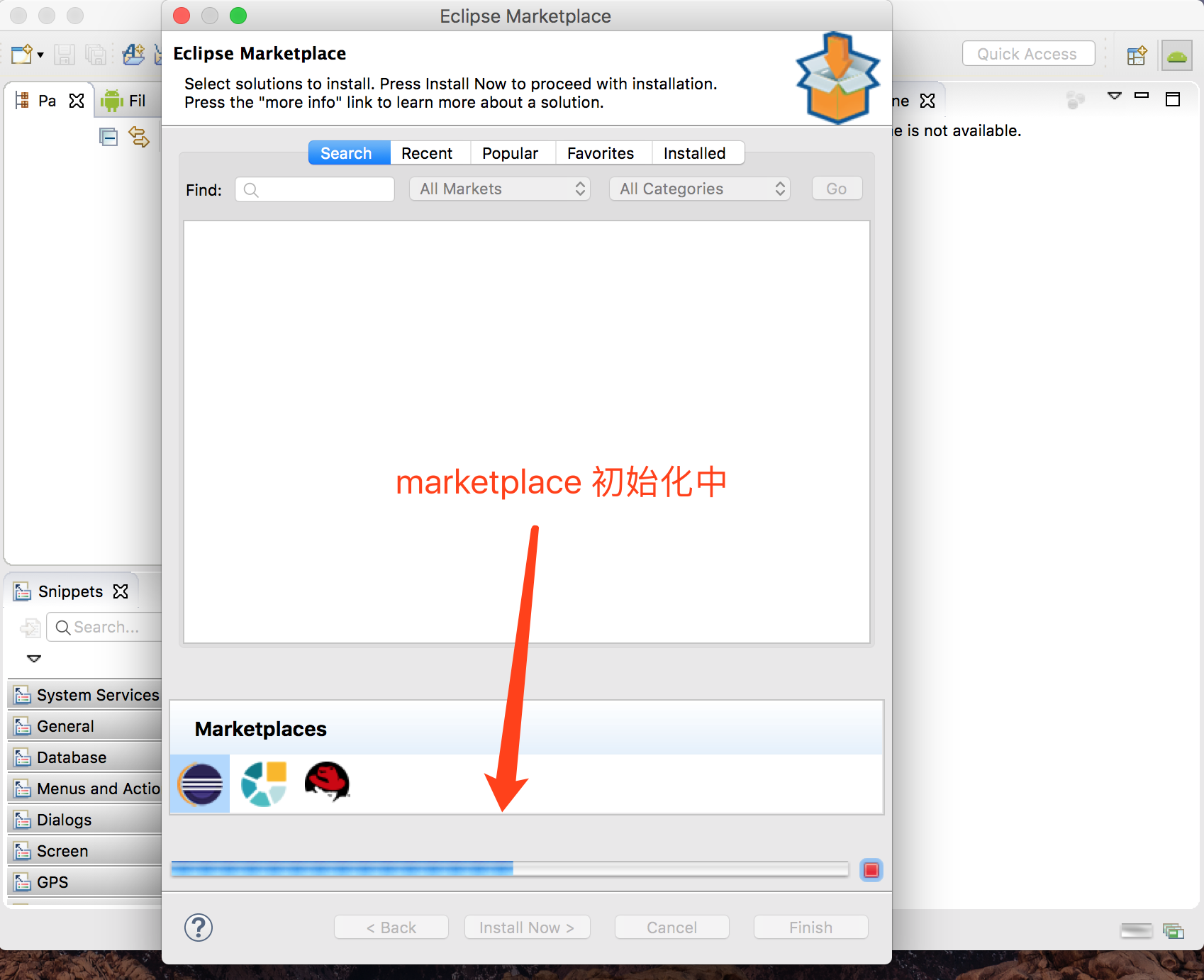Viewport: 1204px width, 980px height.
Task: Switch to the File Explorer android tab
Action: (123, 101)
